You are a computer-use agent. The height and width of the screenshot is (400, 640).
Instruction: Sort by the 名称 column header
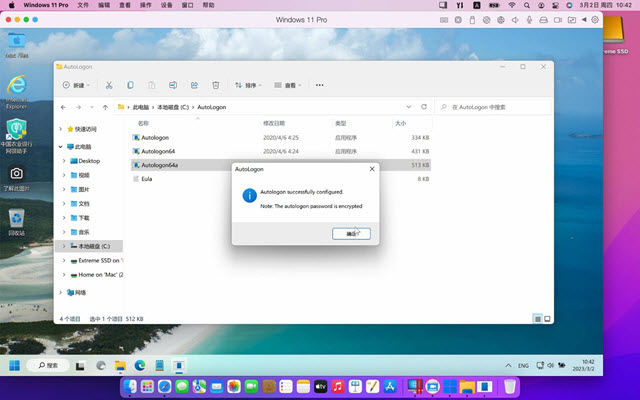[143, 123]
